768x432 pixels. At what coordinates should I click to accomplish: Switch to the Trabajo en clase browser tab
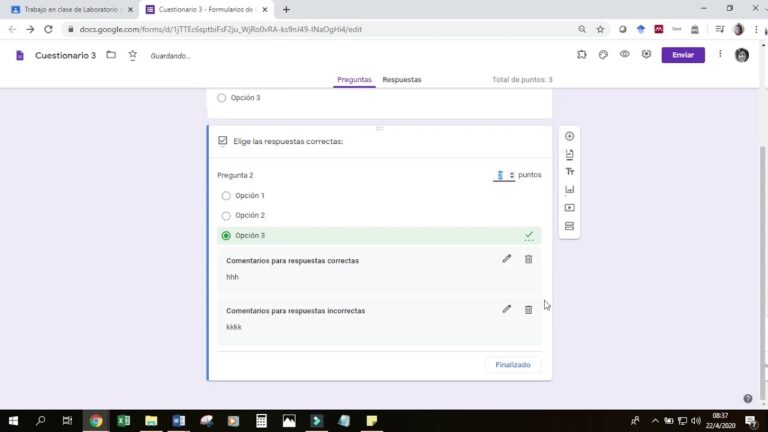click(x=72, y=9)
